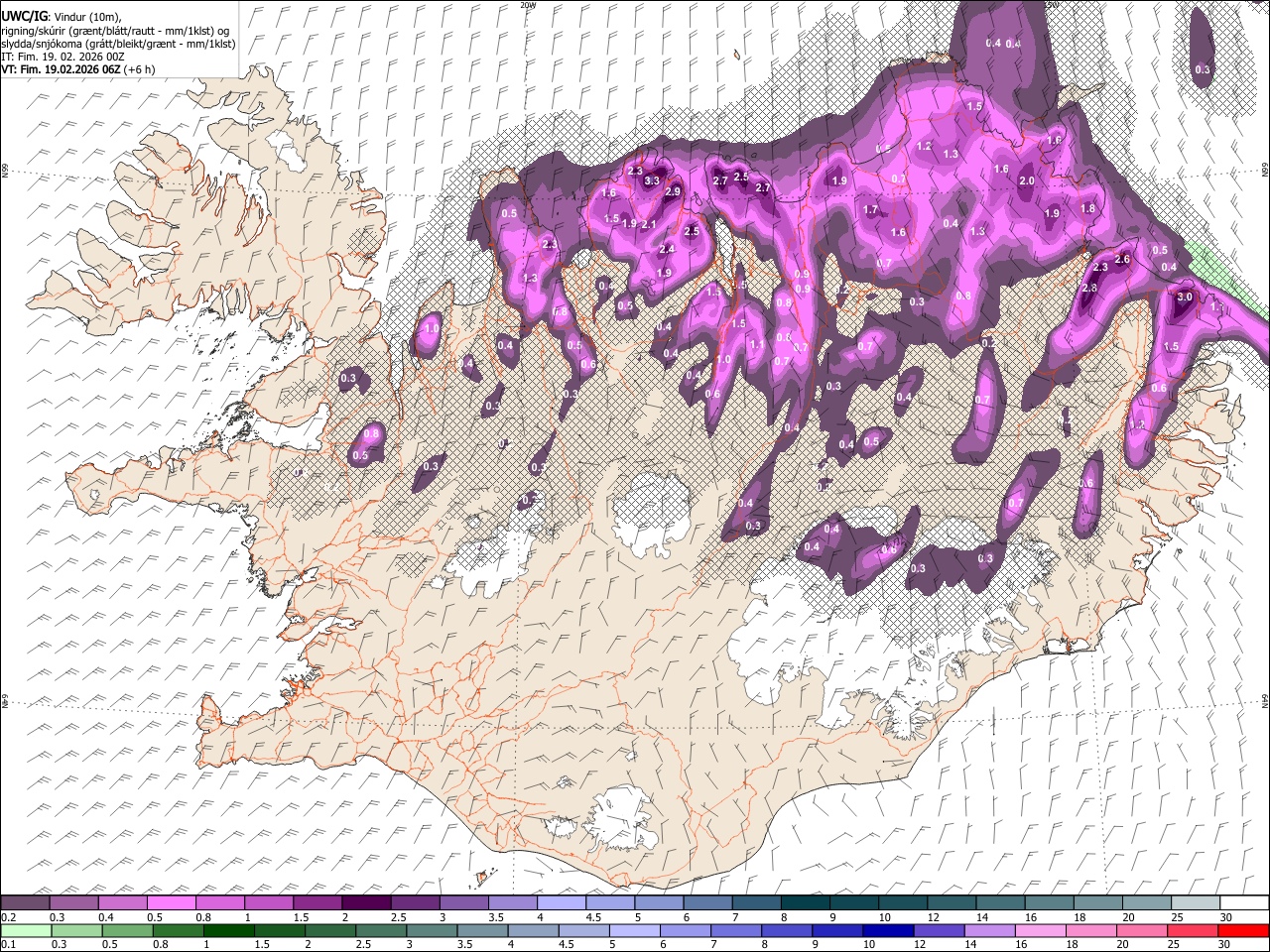Pick the rain scale swatch for 2–2.5 mm

click(x=329, y=930)
